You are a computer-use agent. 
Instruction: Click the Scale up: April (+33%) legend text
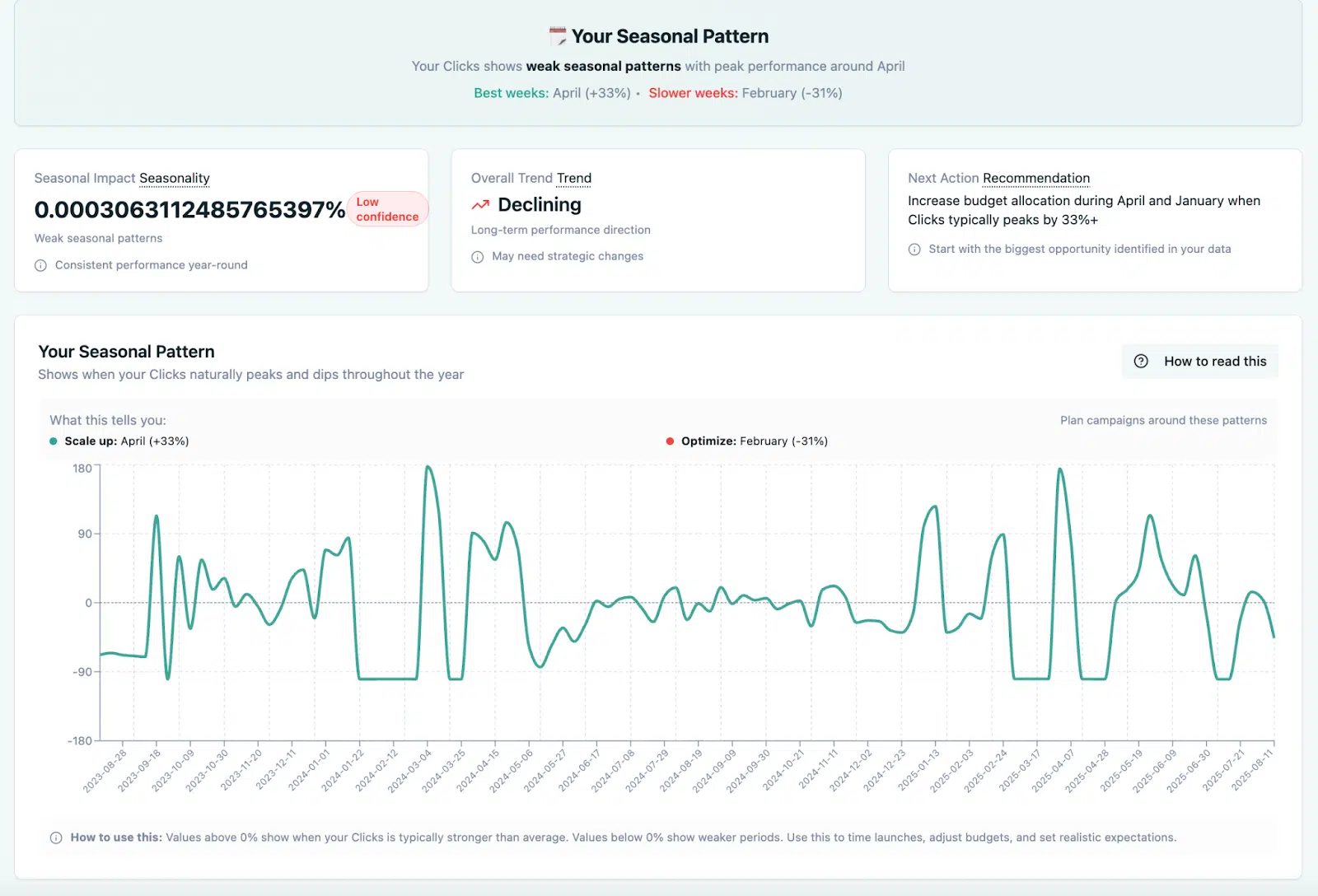(127, 441)
